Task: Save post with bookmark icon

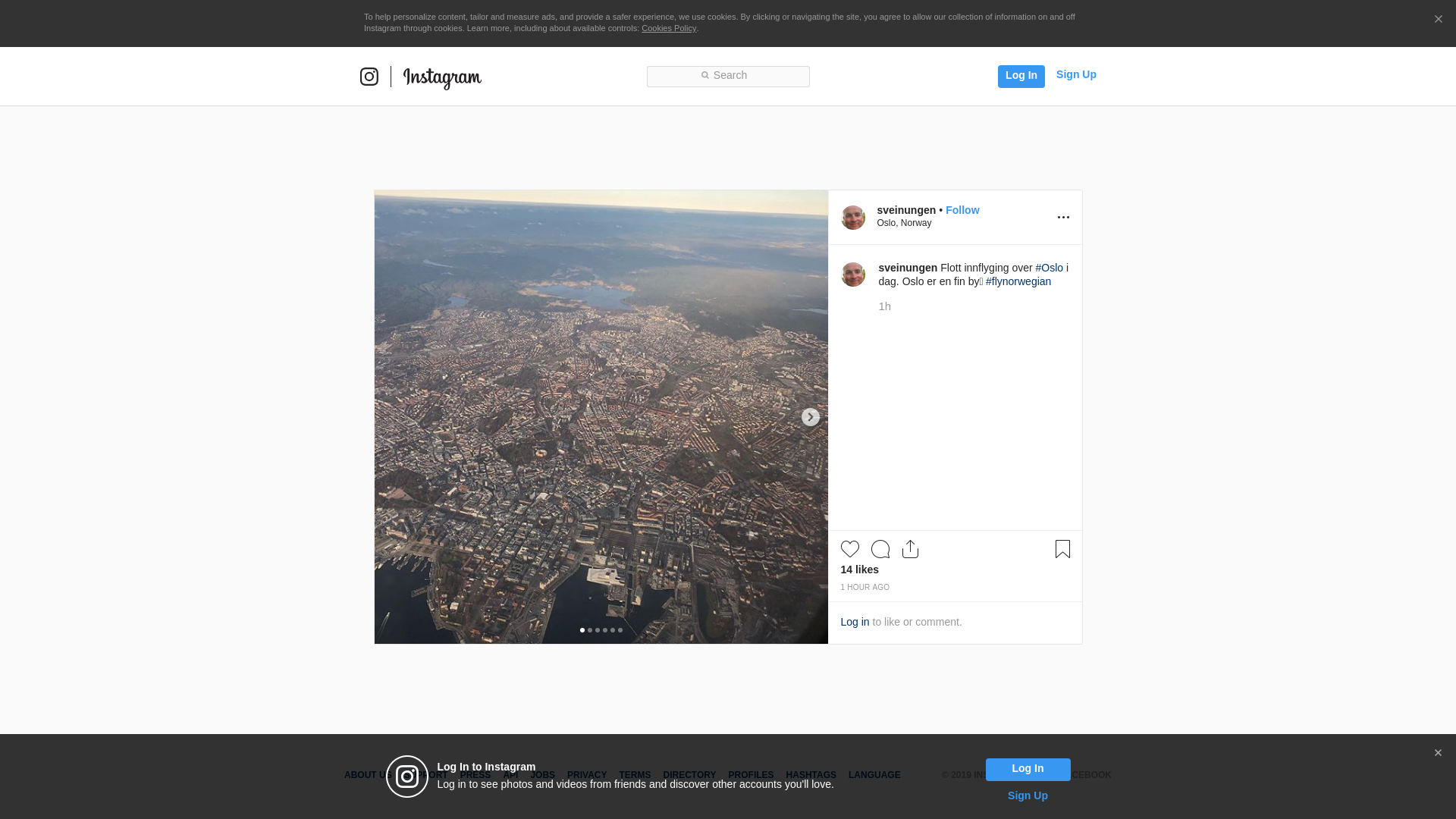Action: (x=1062, y=549)
